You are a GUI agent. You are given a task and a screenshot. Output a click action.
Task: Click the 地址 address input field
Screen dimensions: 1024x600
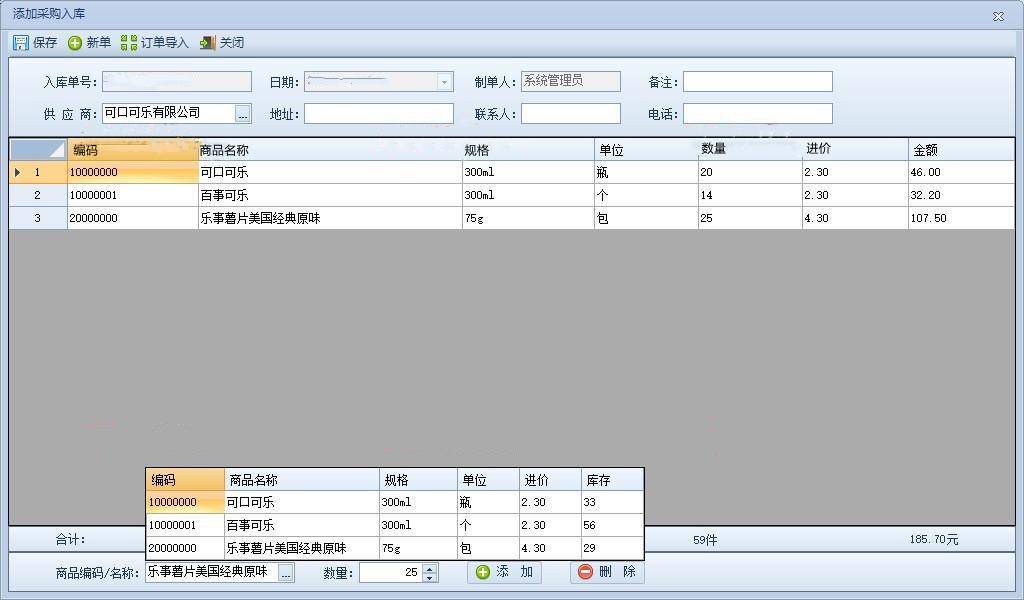click(378, 114)
